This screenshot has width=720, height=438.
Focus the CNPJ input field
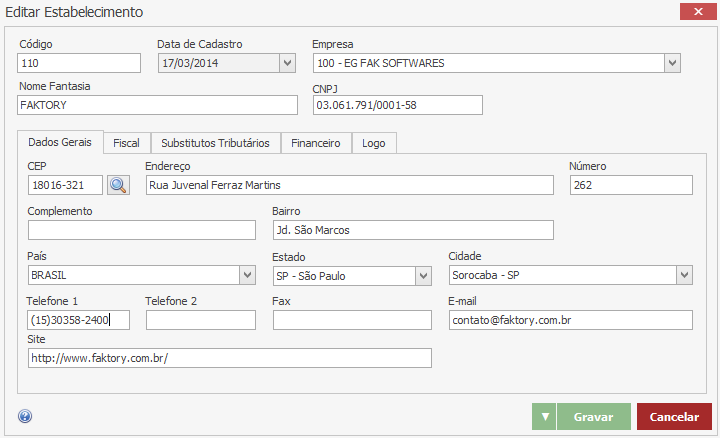(x=397, y=105)
